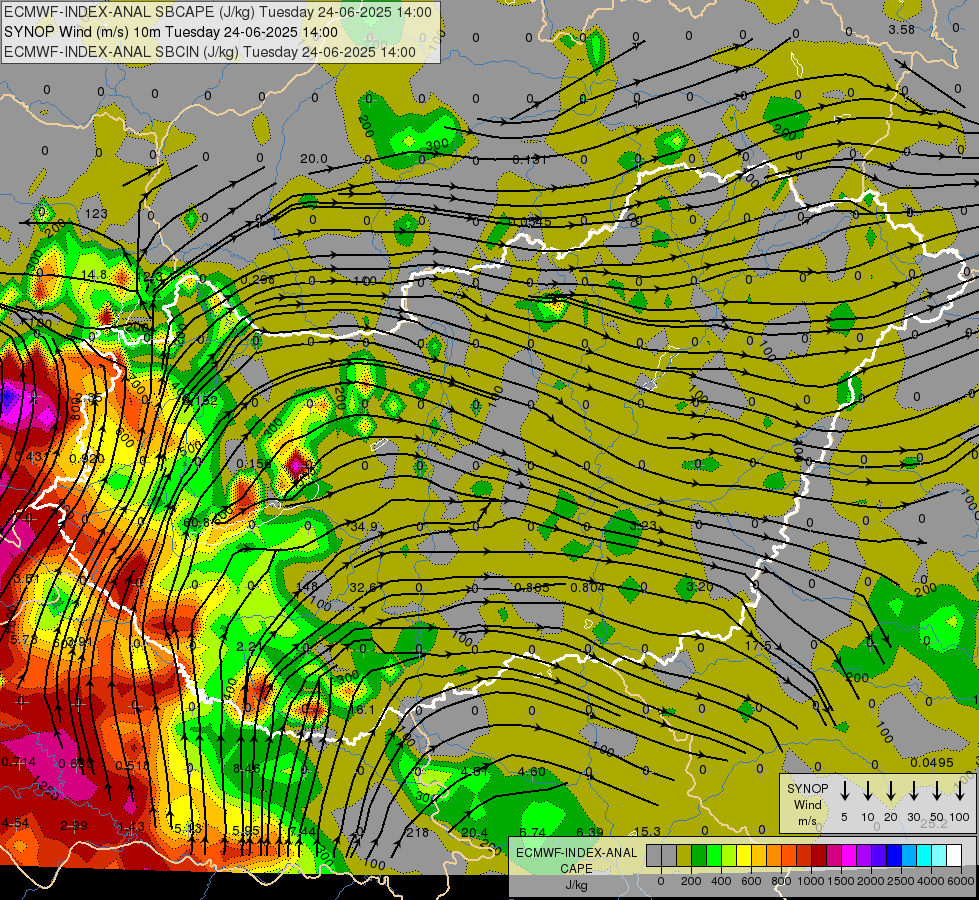Pick the white 6000 swatch in legend

pos(954,855)
